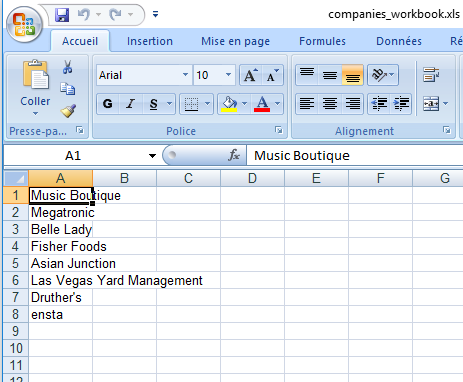The width and height of the screenshot is (463, 382).
Task: Toggle italic (I) formatting
Action: (x=131, y=104)
